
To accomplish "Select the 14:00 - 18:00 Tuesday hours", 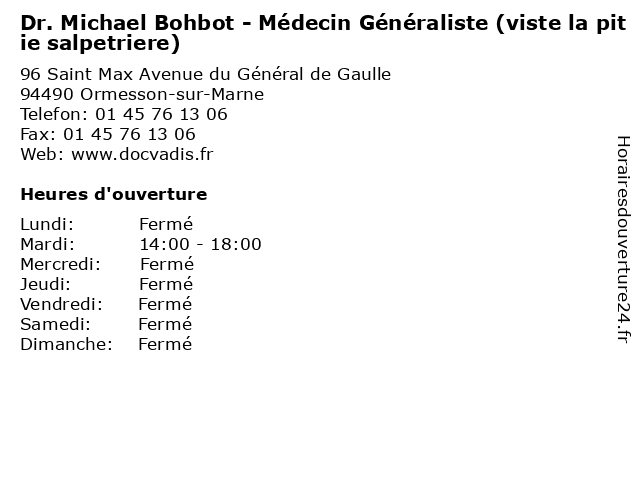I will pyautogui.click(x=200, y=244).
